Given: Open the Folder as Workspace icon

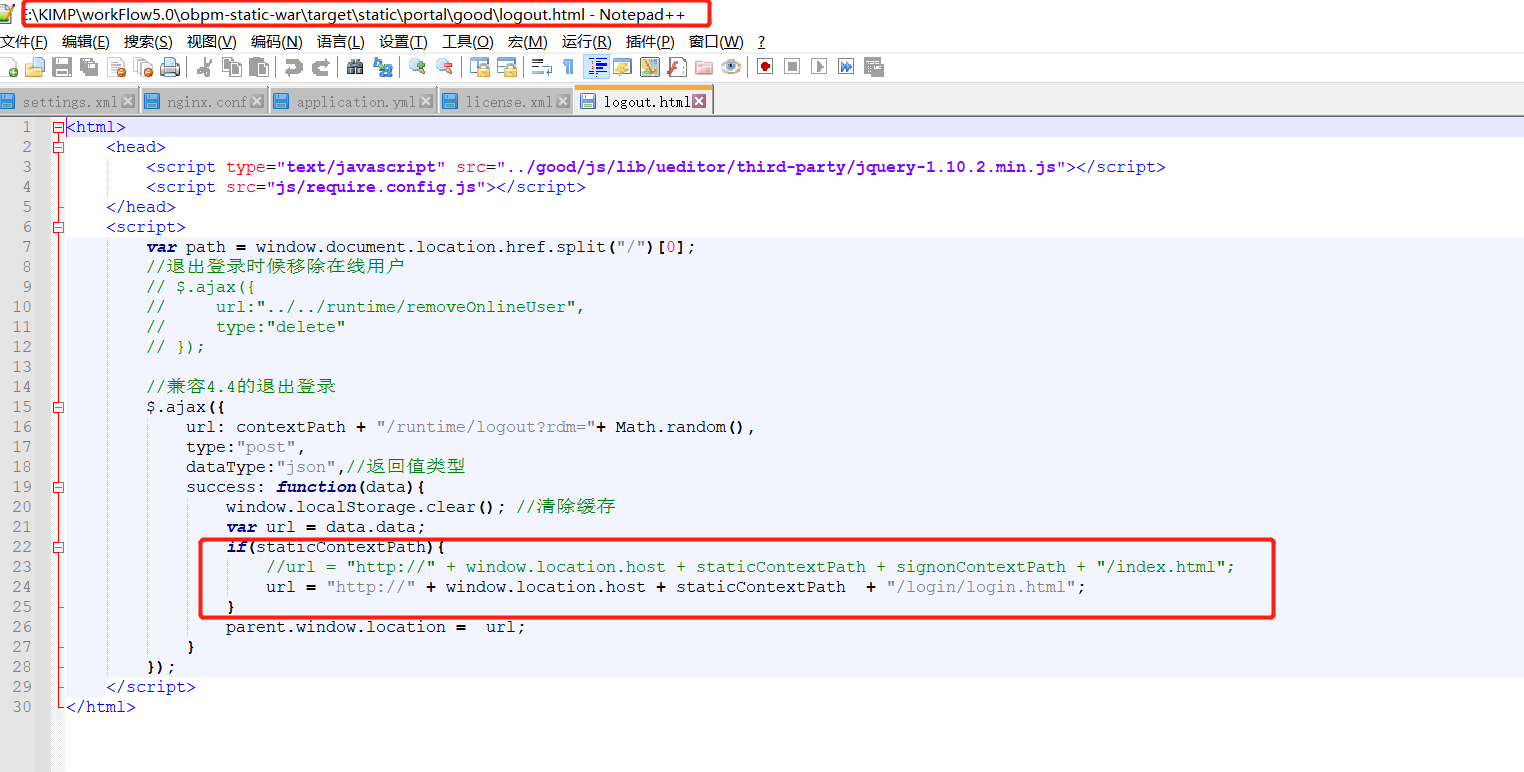Looking at the screenshot, I should (704, 67).
